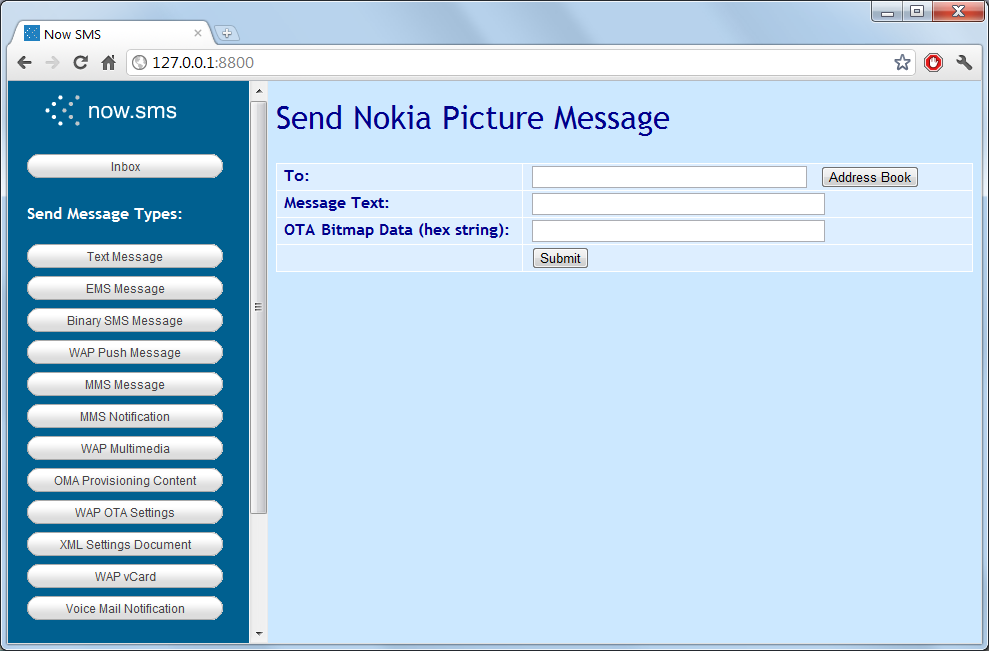Open WAP vCard form
This screenshot has width=989, height=651.
pos(125,577)
